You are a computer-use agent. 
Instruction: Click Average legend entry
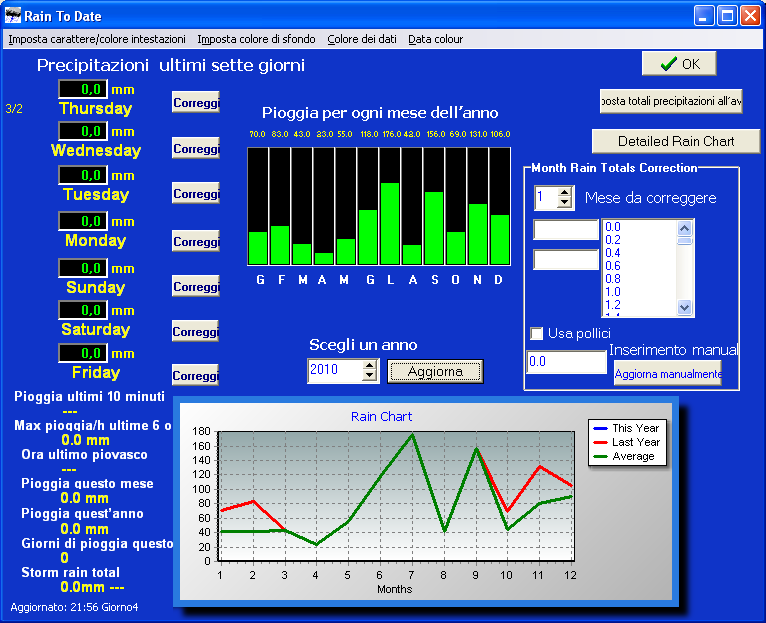(623, 456)
